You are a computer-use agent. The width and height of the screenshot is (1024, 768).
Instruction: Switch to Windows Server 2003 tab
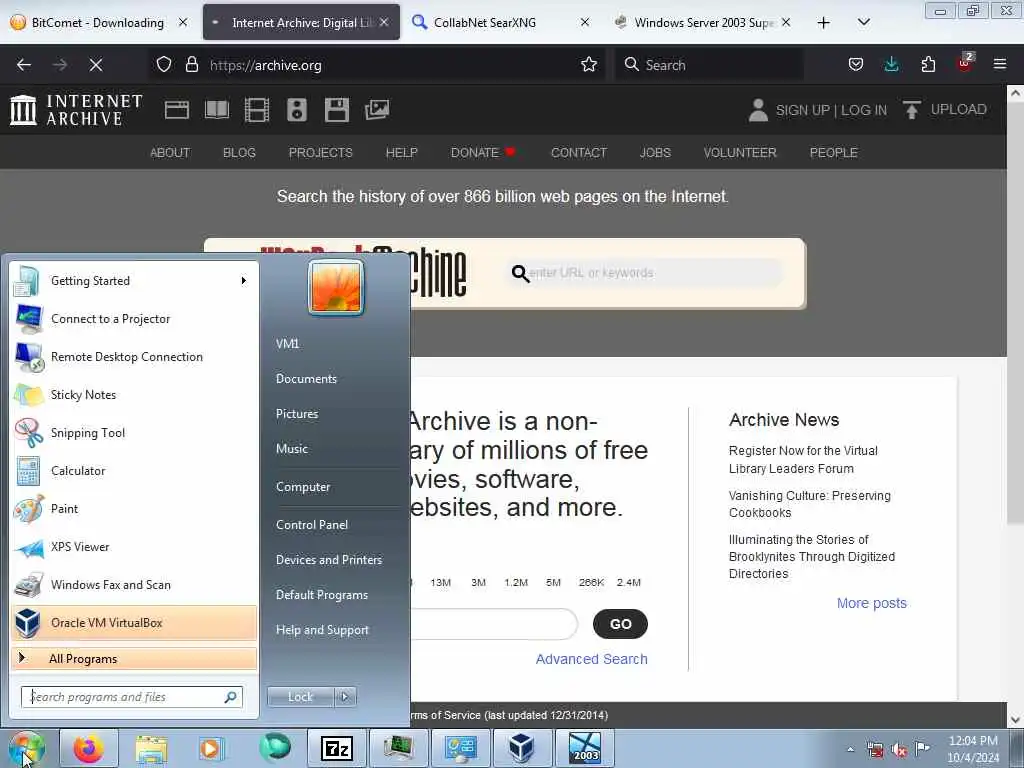click(703, 22)
